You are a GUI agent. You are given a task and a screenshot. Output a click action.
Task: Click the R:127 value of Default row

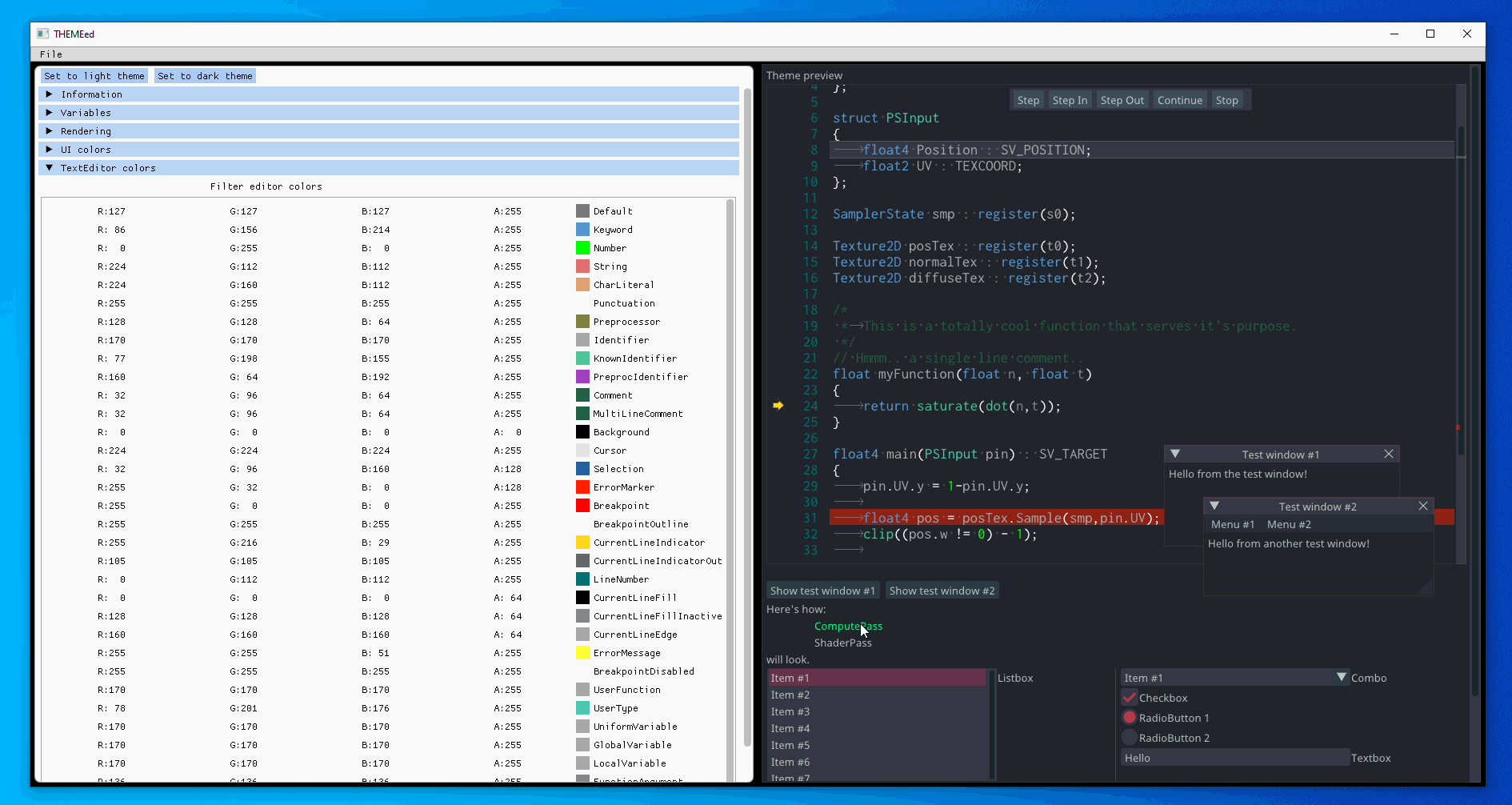pos(111,211)
